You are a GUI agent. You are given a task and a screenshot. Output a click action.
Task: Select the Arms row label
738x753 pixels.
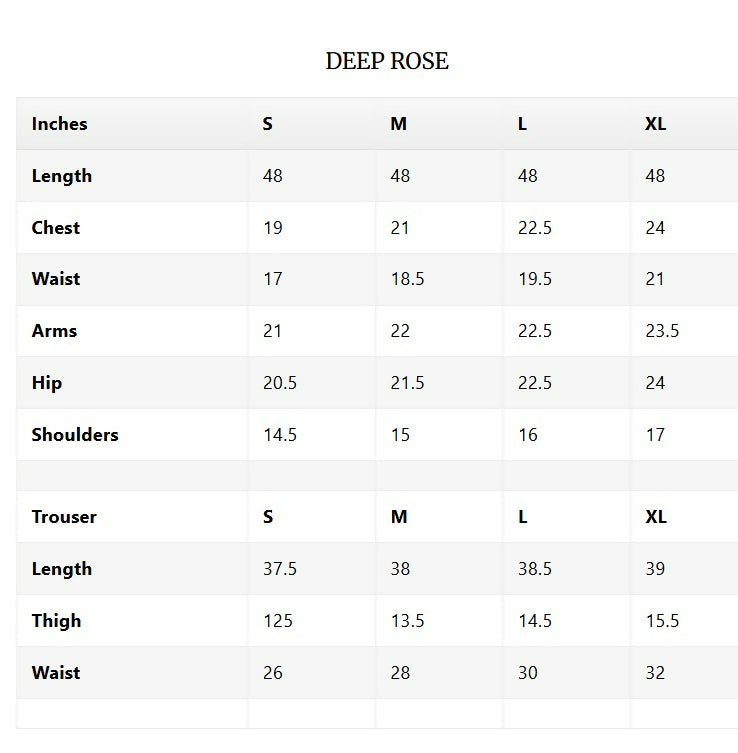[54, 331]
